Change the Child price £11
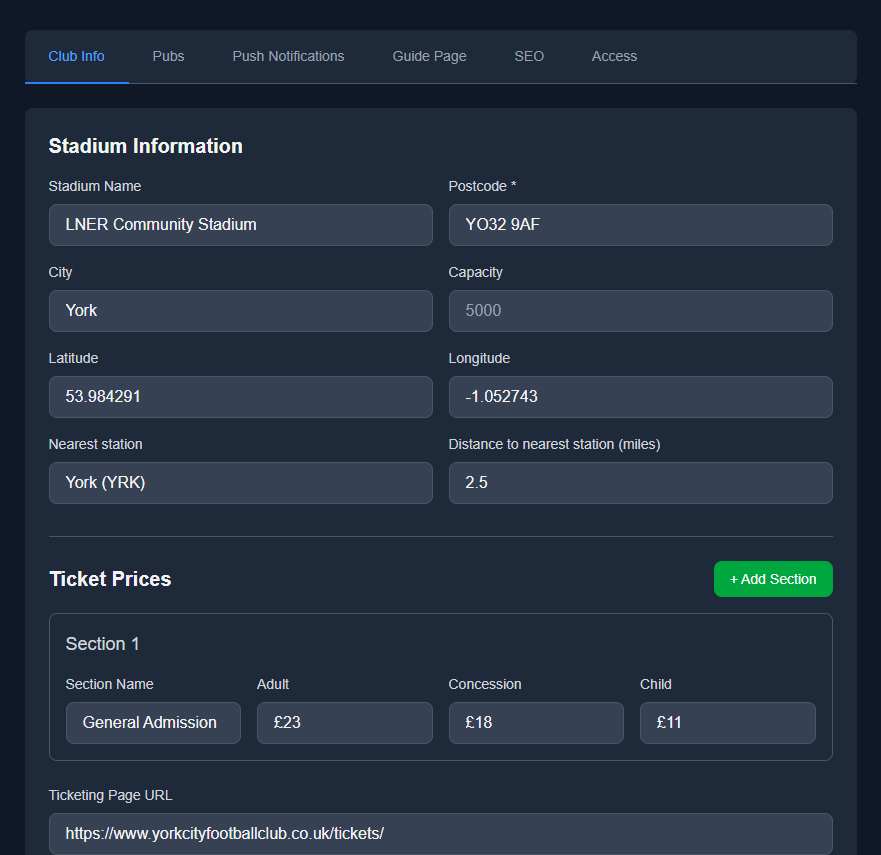Image resolution: width=881 pixels, height=855 pixels. [x=728, y=722]
